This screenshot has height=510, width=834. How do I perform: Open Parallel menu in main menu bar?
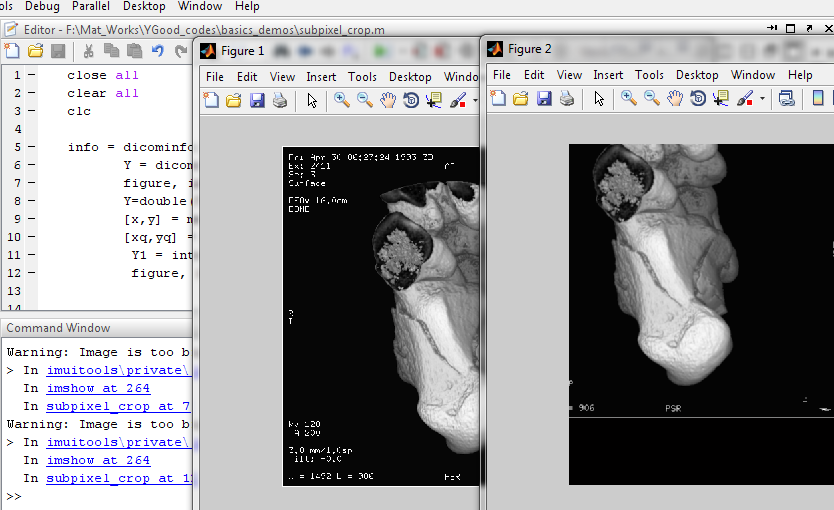tap(91, 6)
